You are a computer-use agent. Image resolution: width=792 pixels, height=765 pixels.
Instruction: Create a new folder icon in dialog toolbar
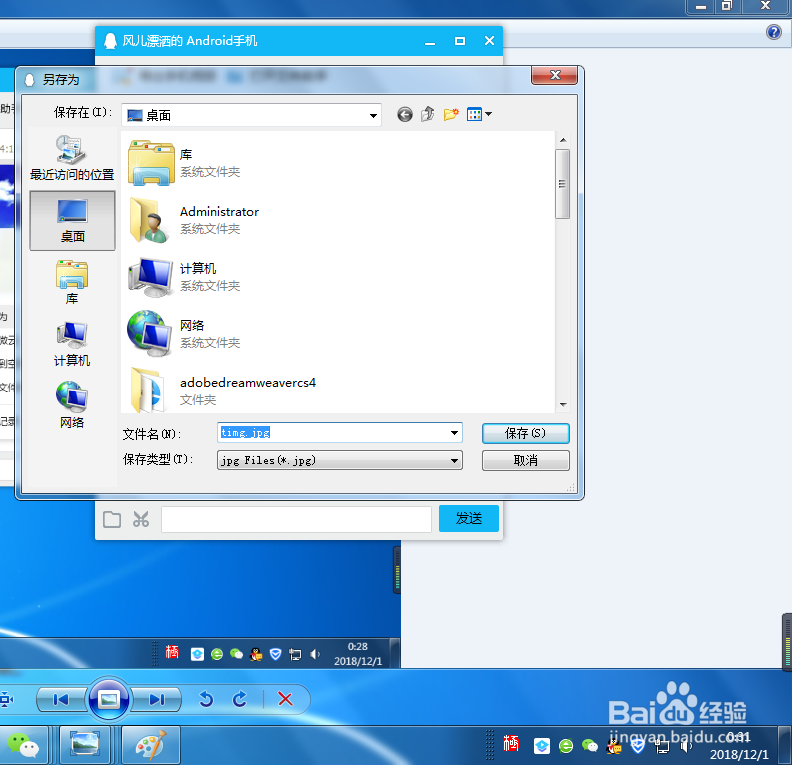451,115
